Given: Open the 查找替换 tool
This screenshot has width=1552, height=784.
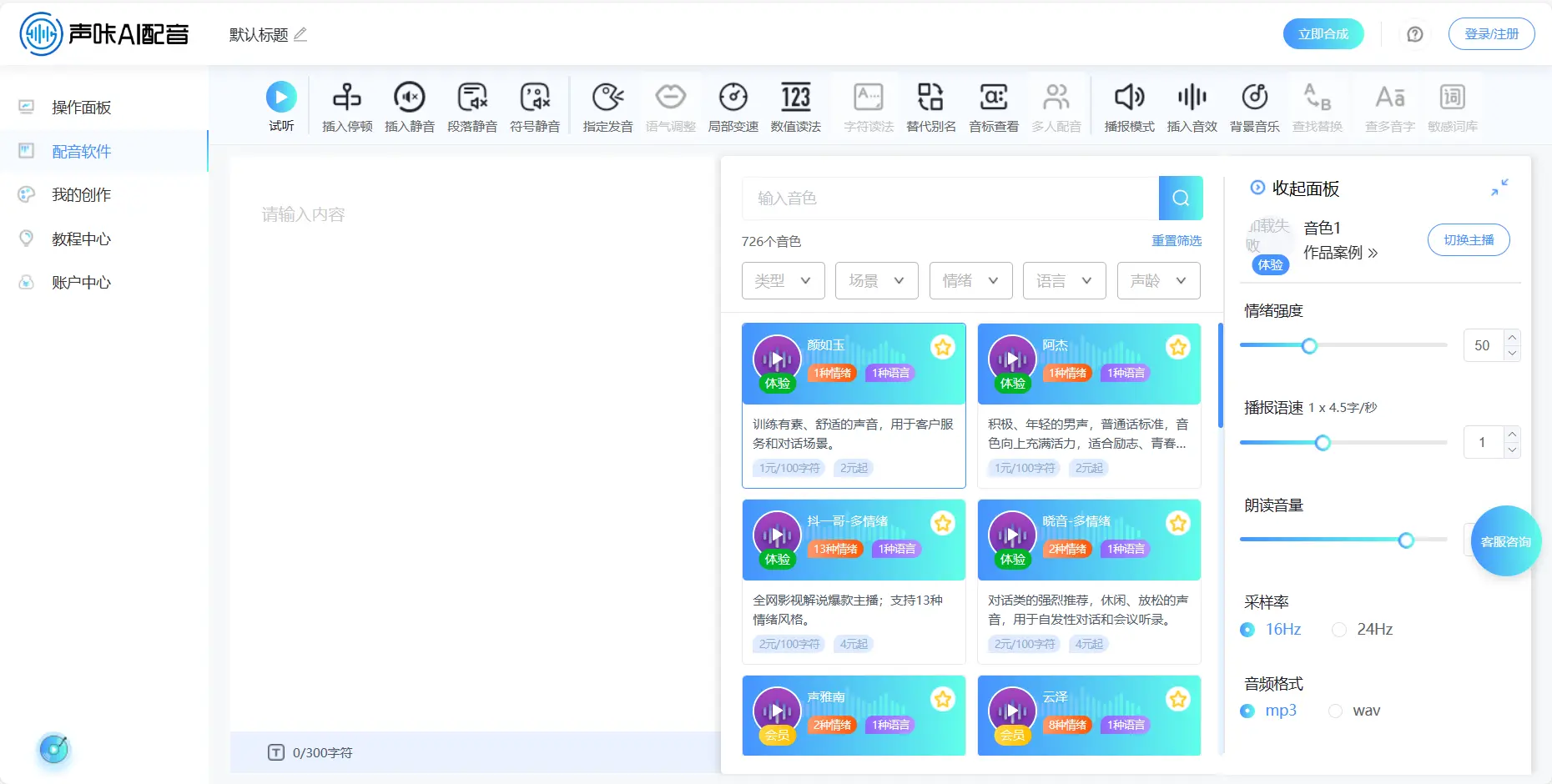Looking at the screenshot, I should [x=1317, y=104].
